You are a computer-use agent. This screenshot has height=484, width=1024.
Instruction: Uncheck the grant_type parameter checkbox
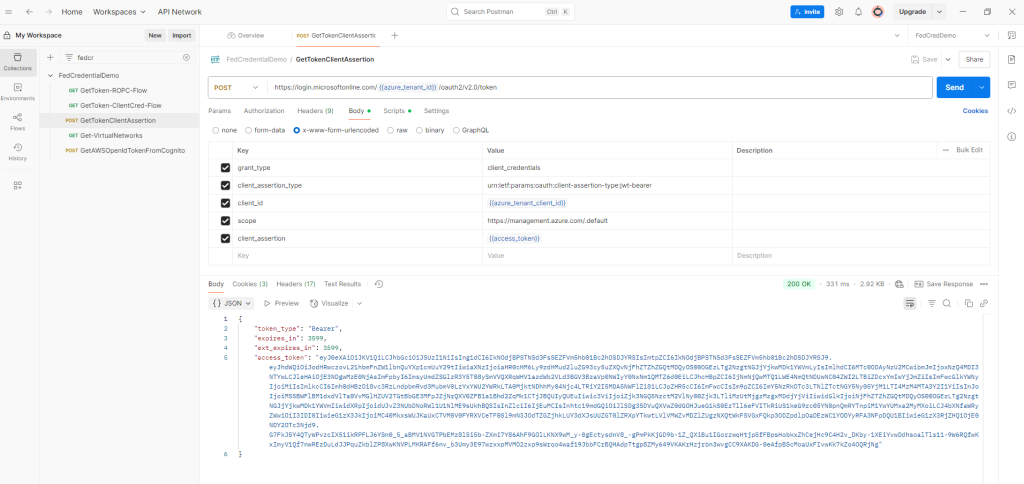click(225, 168)
